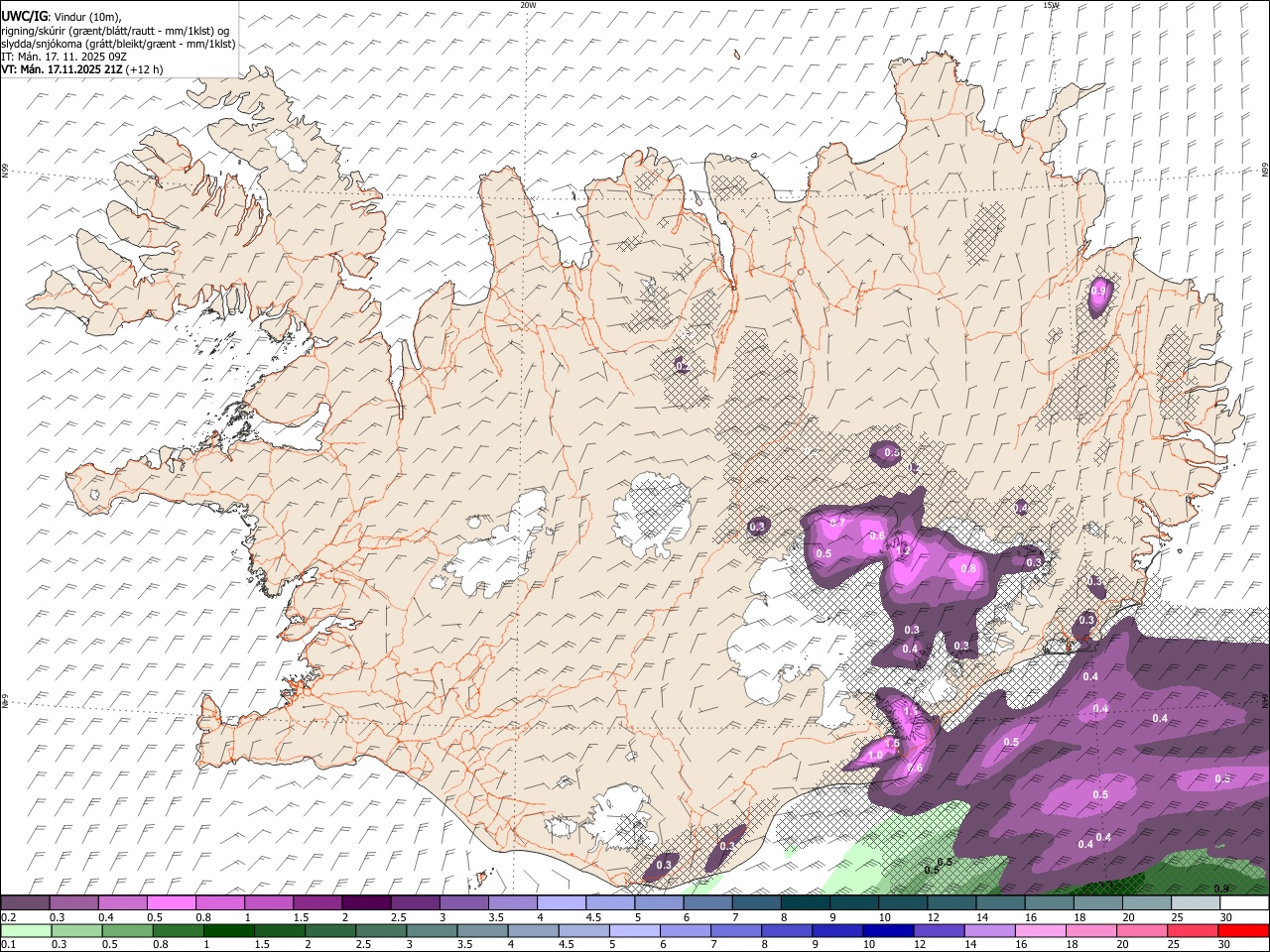Click the pale green lower legend swatch between 0.1 and 0.3
Screen dimensions: 1270x952
28,930
